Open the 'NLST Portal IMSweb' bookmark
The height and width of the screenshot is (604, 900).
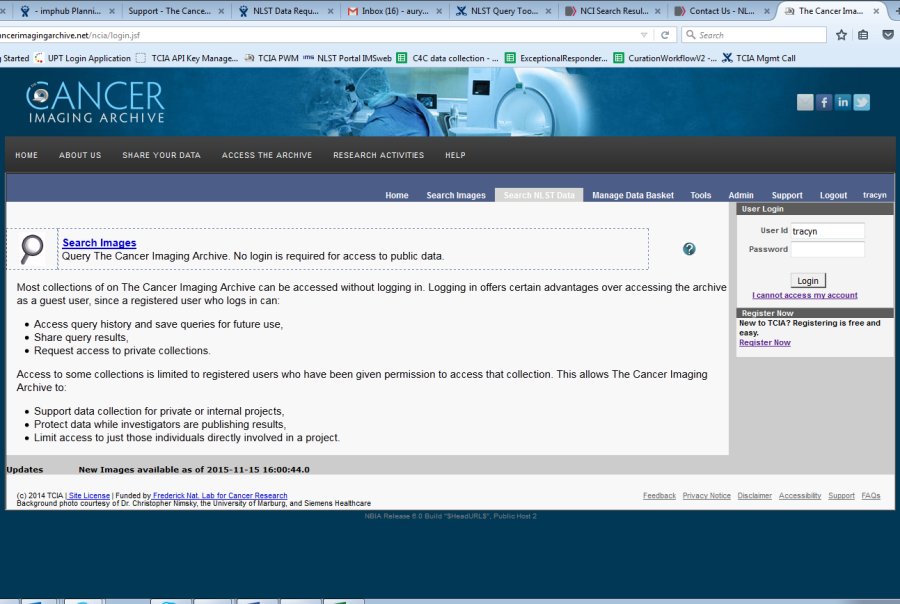[348, 58]
